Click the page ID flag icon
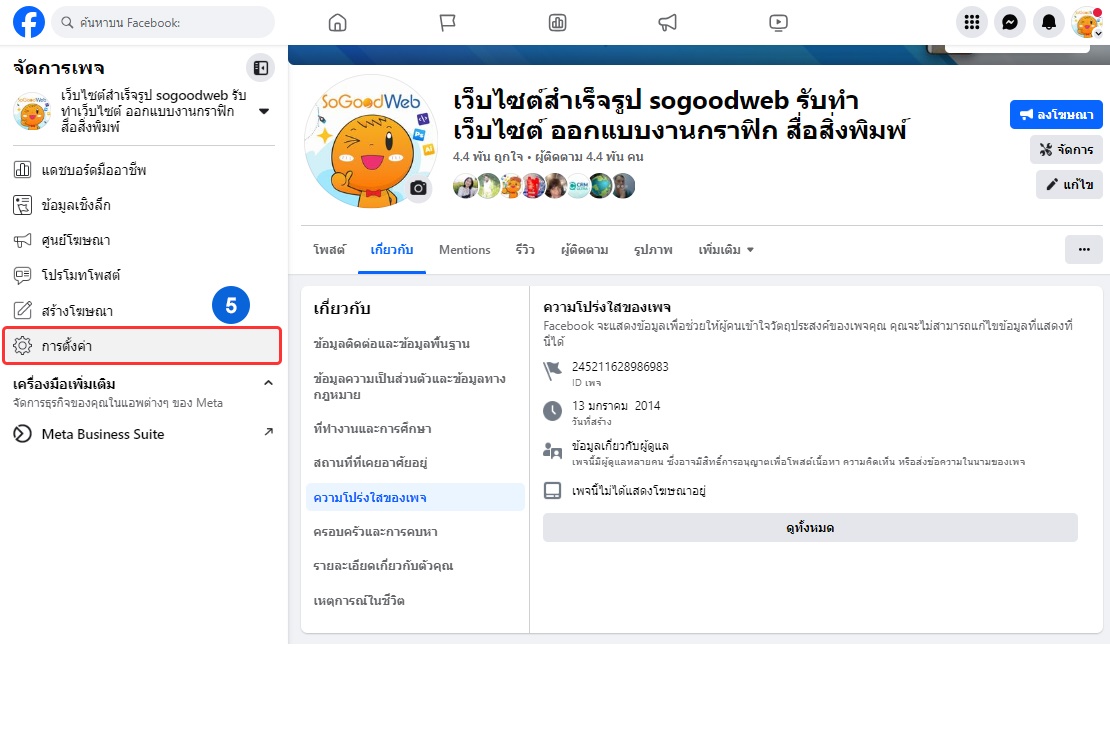 552,370
